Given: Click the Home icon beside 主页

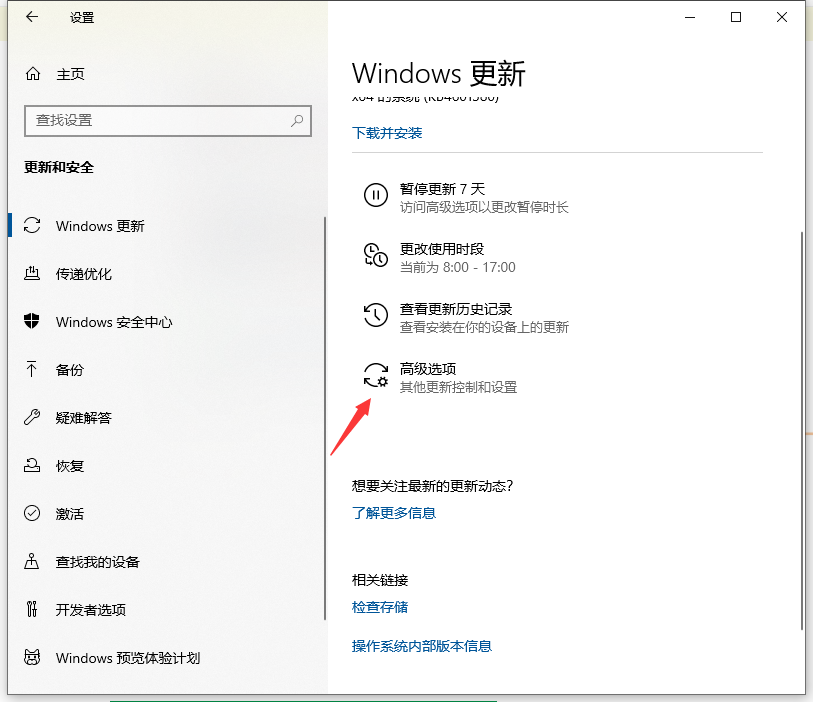Looking at the screenshot, I should click(x=33, y=74).
